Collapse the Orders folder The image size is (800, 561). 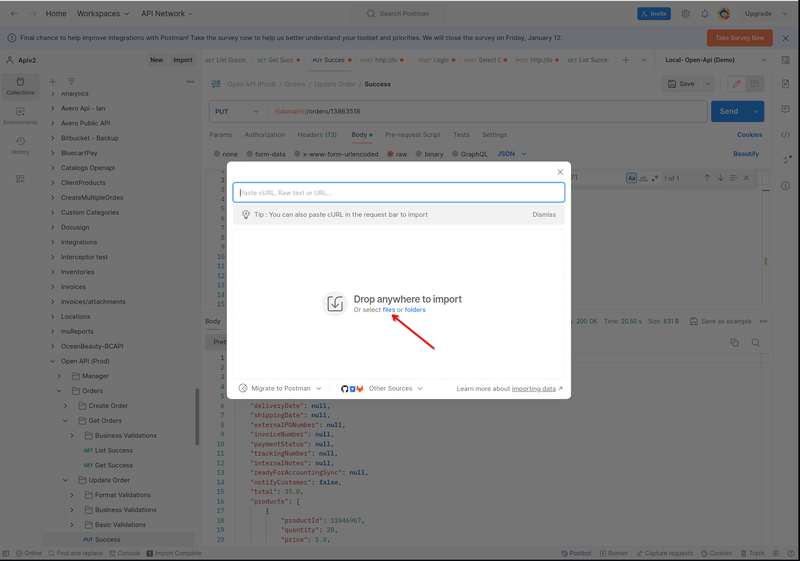point(59,391)
